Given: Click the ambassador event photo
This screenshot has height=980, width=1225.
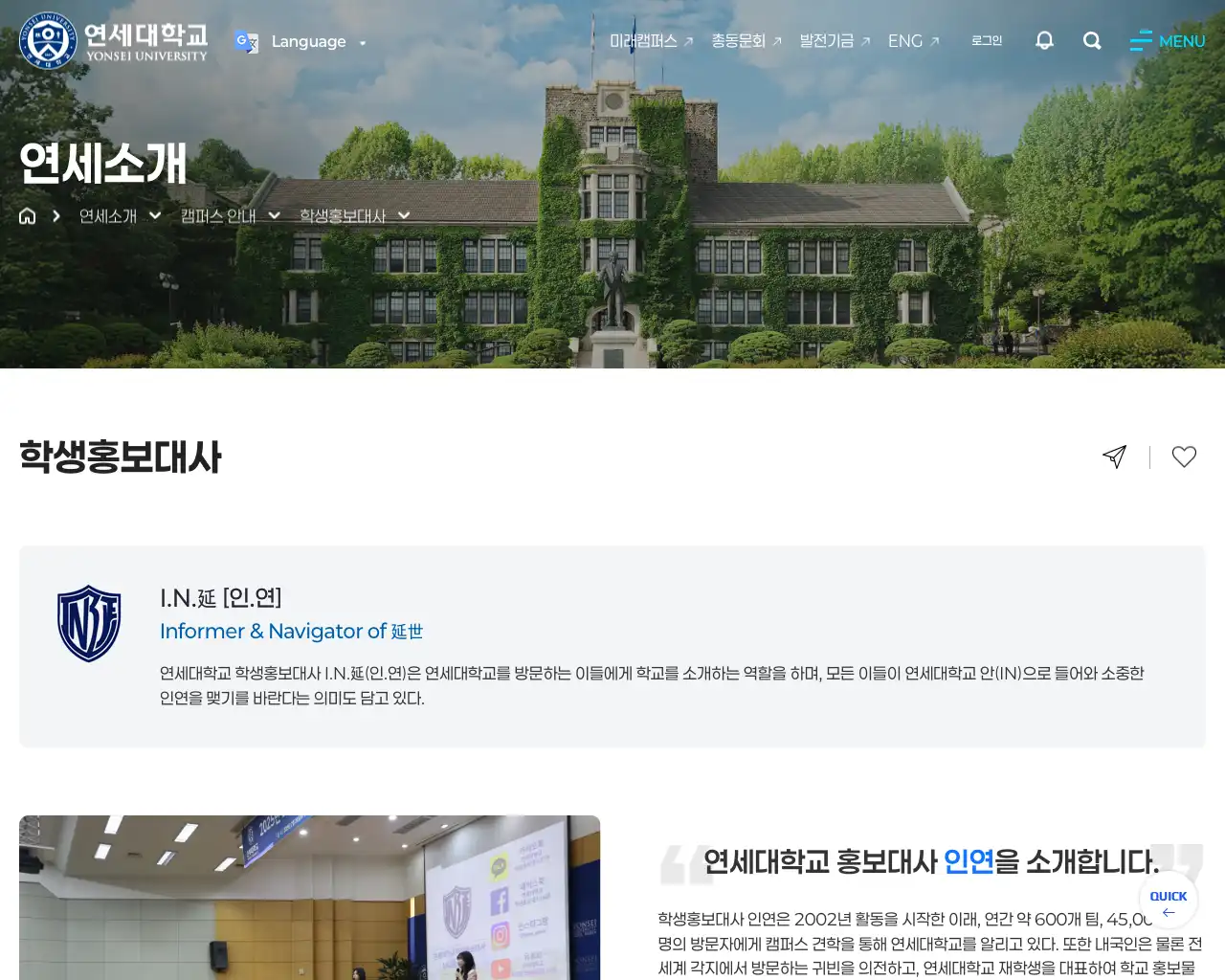Looking at the screenshot, I should (309, 898).
